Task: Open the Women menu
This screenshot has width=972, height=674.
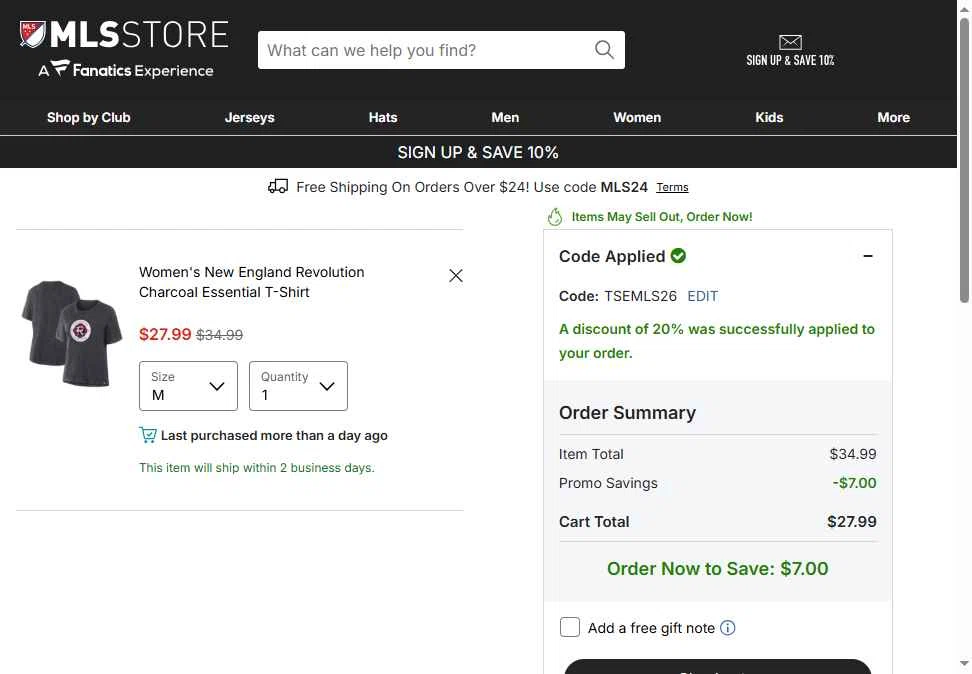Action: click(637, 117)
